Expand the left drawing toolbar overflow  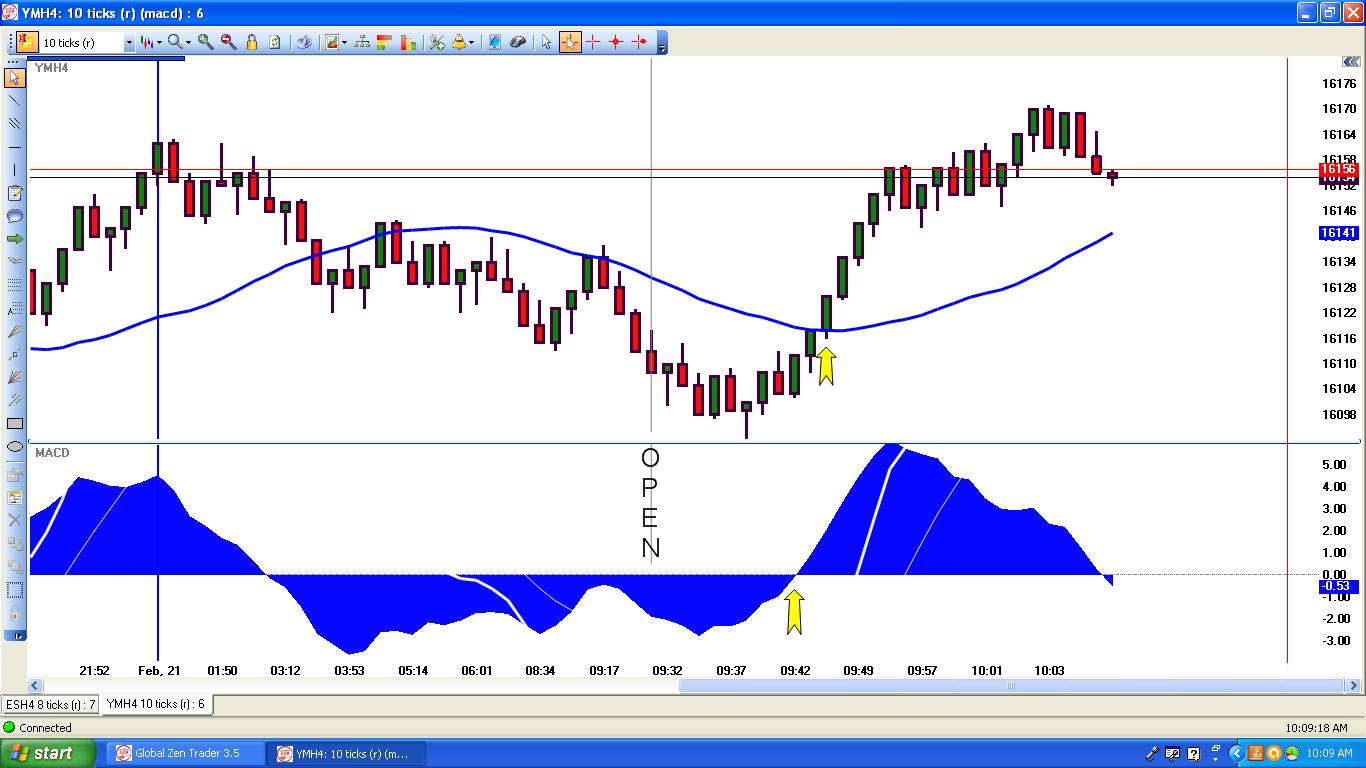point(14,634)
